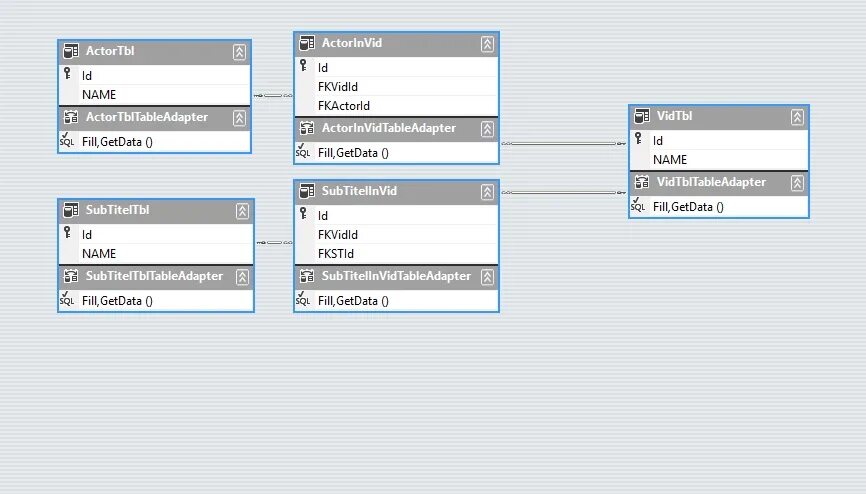Select the relation line between SubTitelTbl and SubTitelInVid

274,243
